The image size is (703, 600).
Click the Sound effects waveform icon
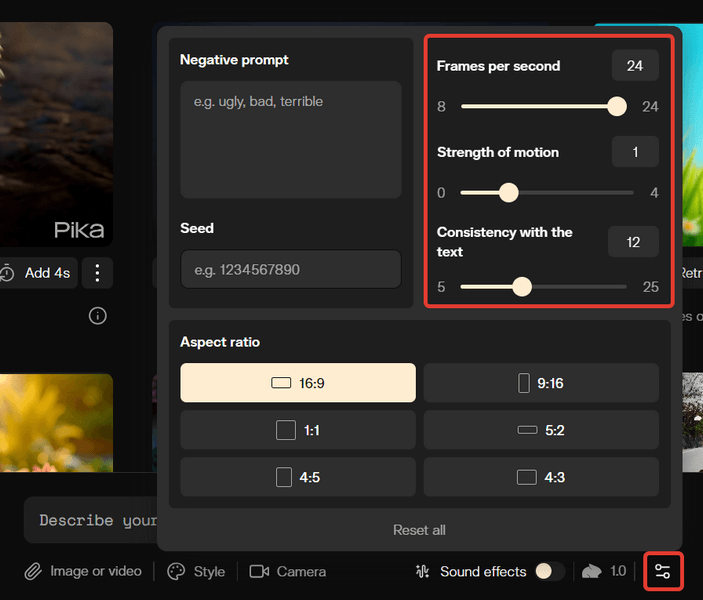coord(422,571)
